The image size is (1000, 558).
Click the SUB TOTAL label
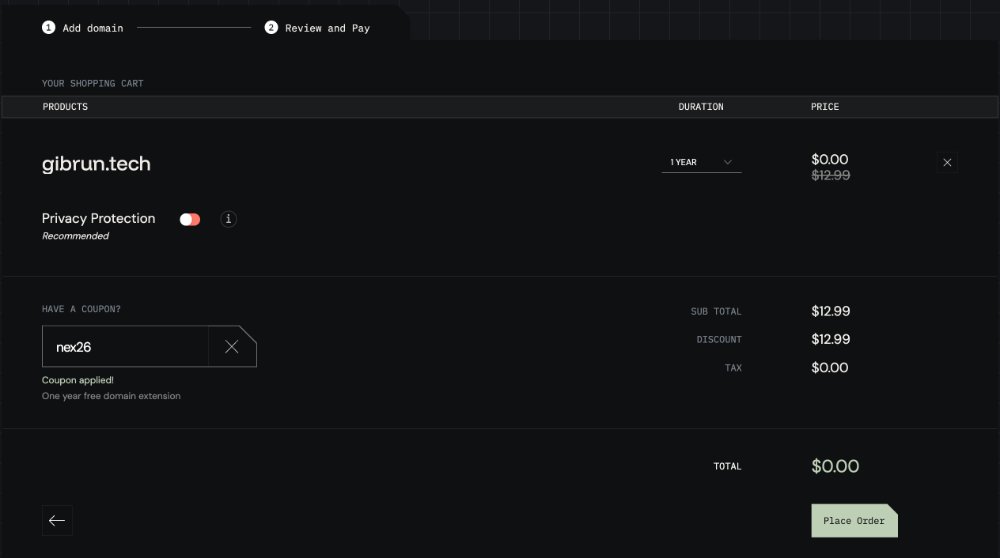[716, 311]
